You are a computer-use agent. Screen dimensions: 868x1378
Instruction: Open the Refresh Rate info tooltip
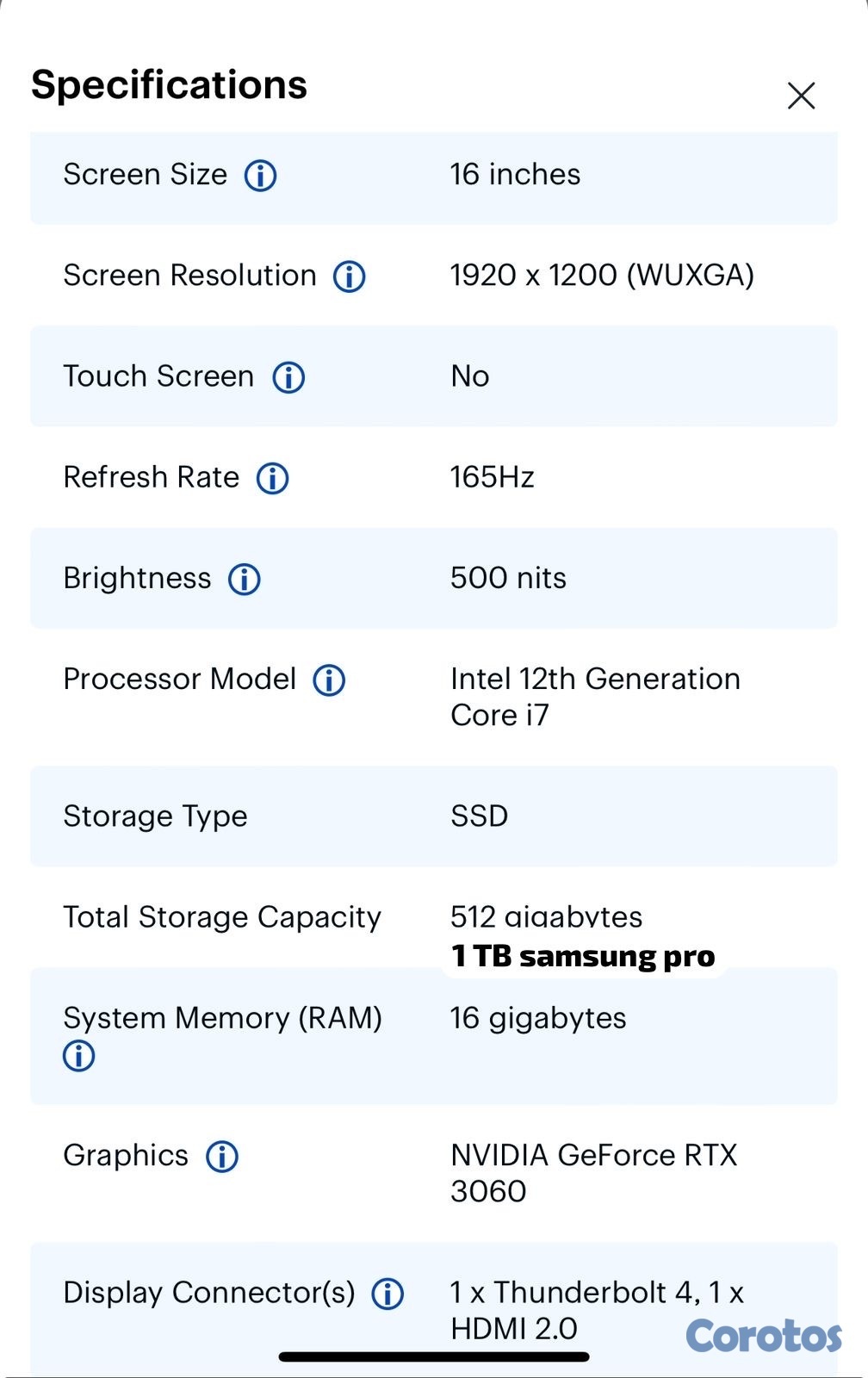(271, 478)
